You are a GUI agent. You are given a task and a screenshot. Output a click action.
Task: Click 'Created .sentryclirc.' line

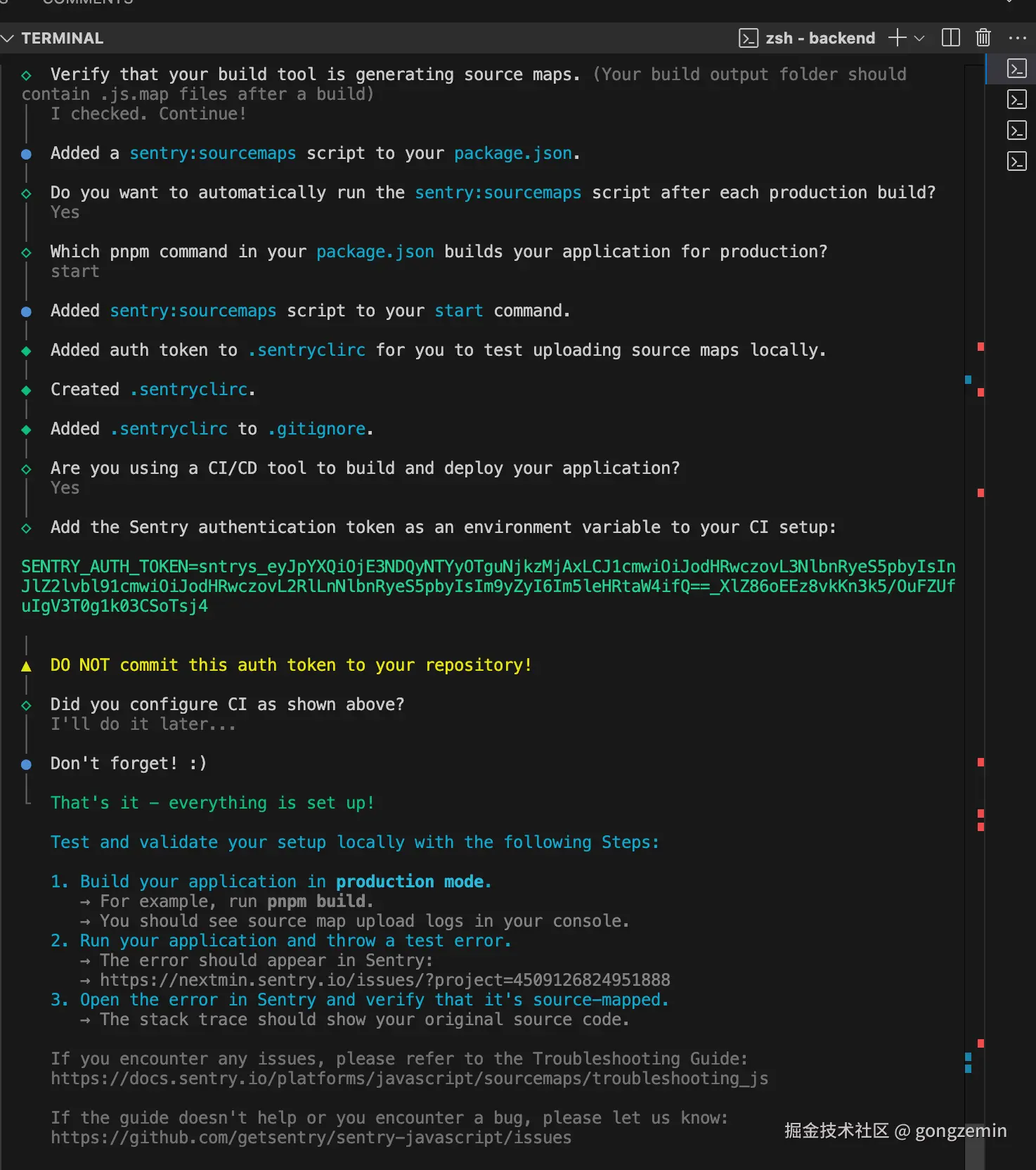[153, 389]
